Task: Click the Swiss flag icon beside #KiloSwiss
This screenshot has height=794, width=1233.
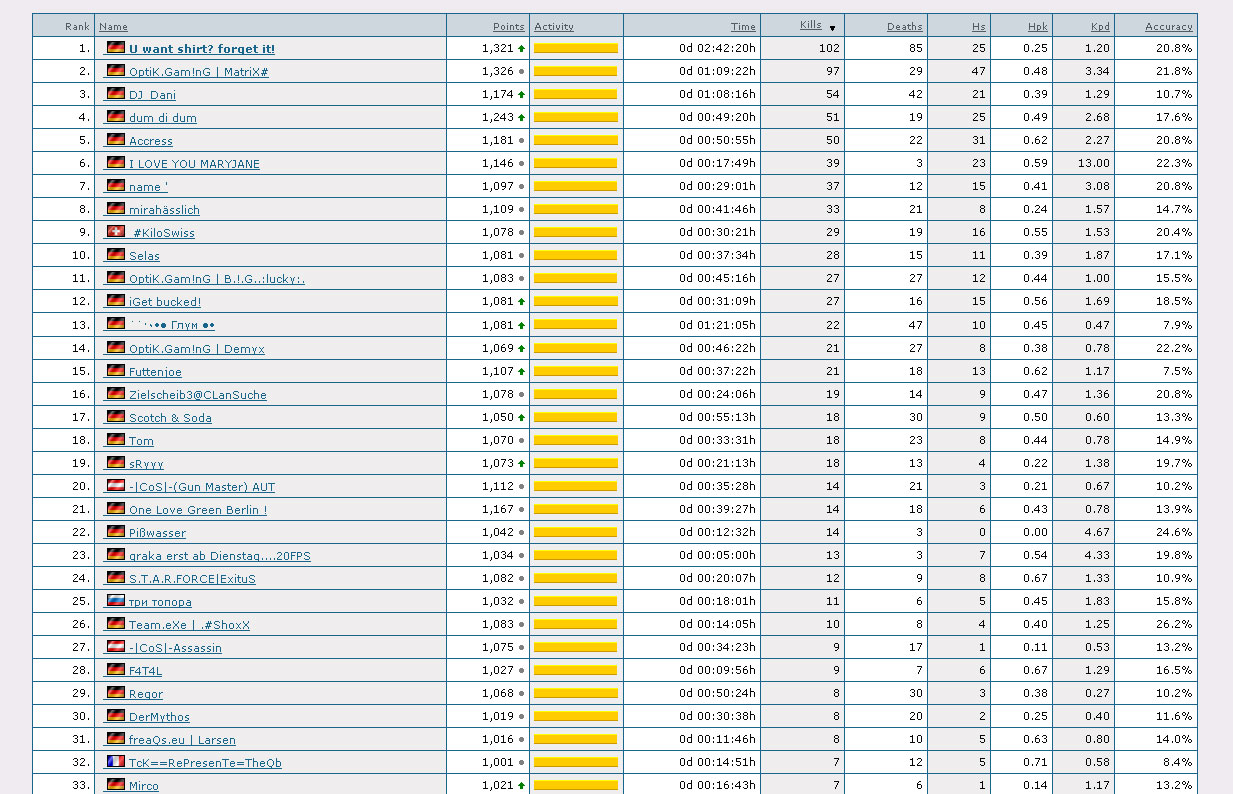Action: point(116,232)
